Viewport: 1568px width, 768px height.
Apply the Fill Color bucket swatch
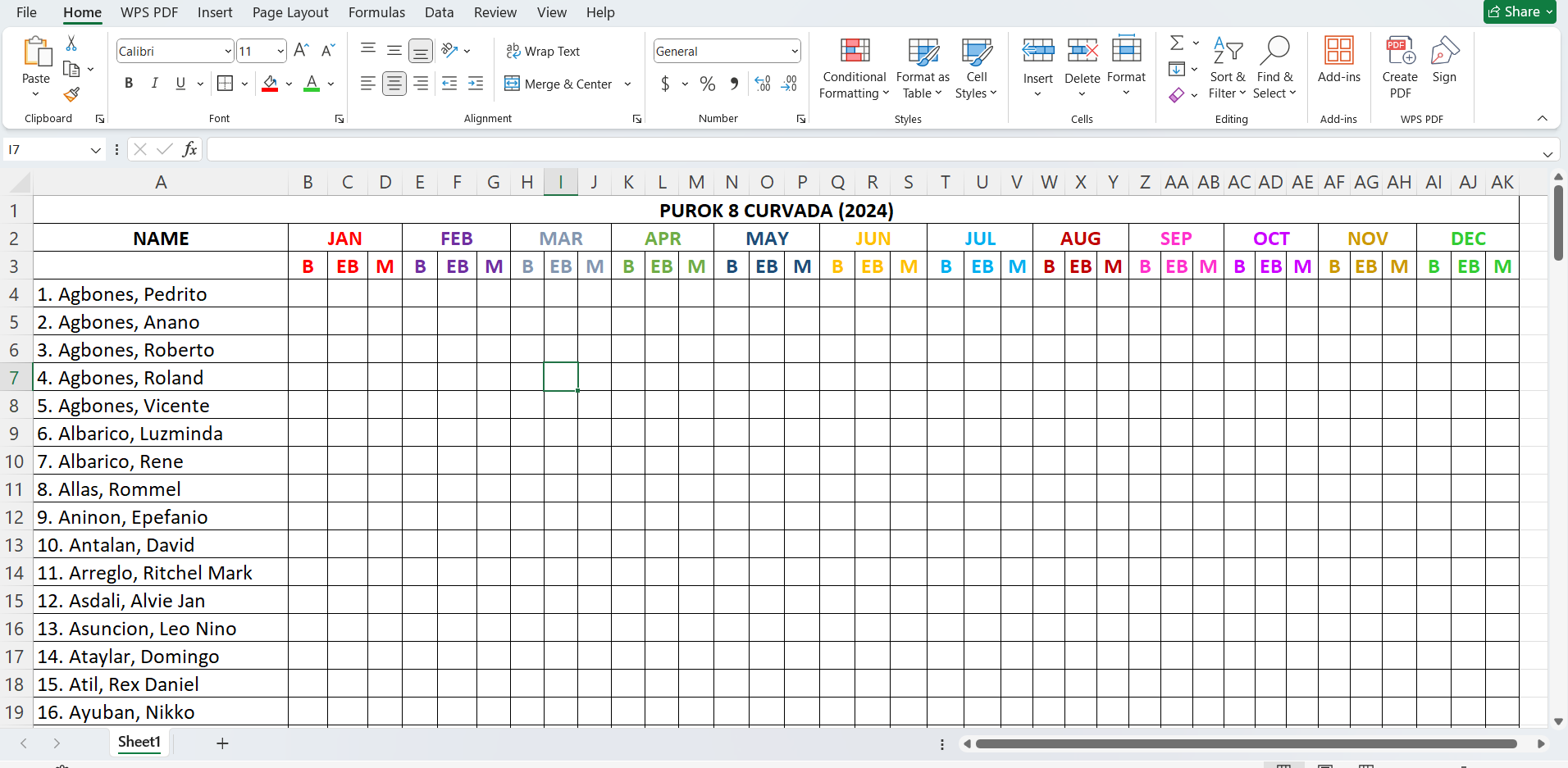click(x=270, y=84)
